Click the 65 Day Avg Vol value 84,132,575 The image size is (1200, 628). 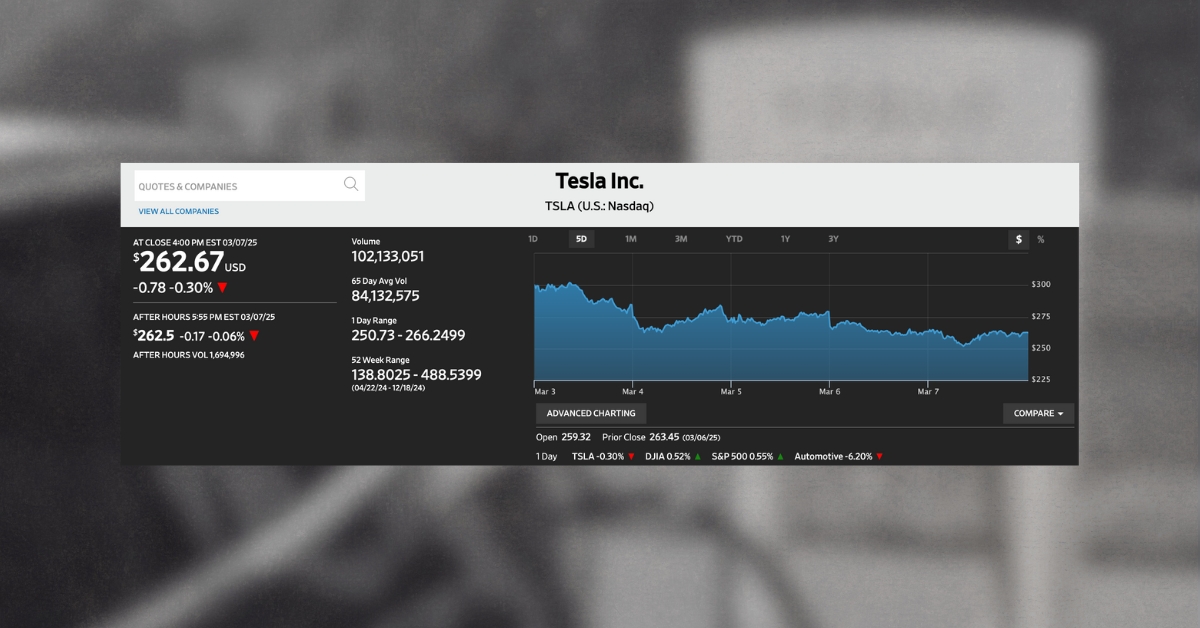(385, 296)
